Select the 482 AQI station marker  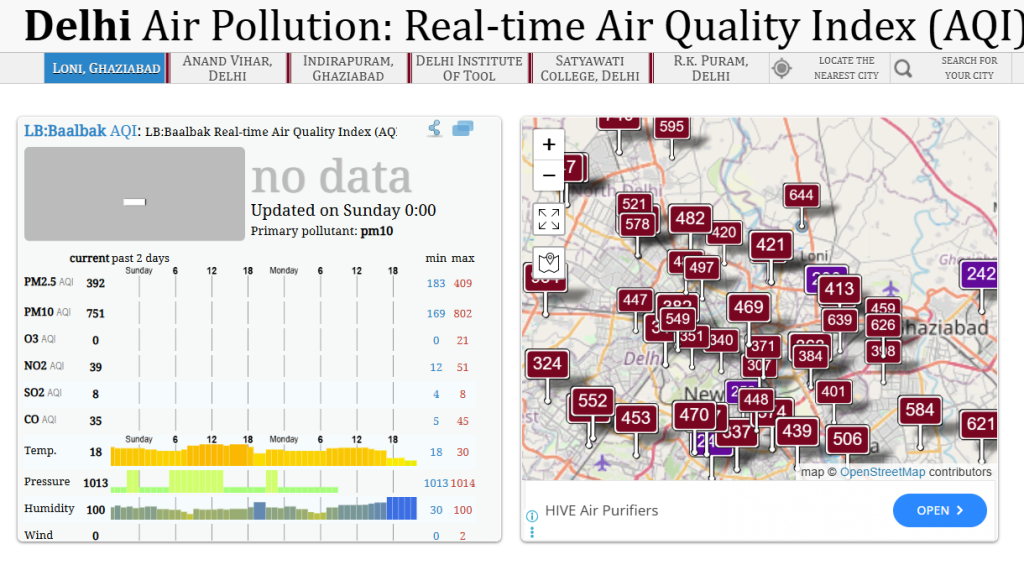[x=690, y=218]
